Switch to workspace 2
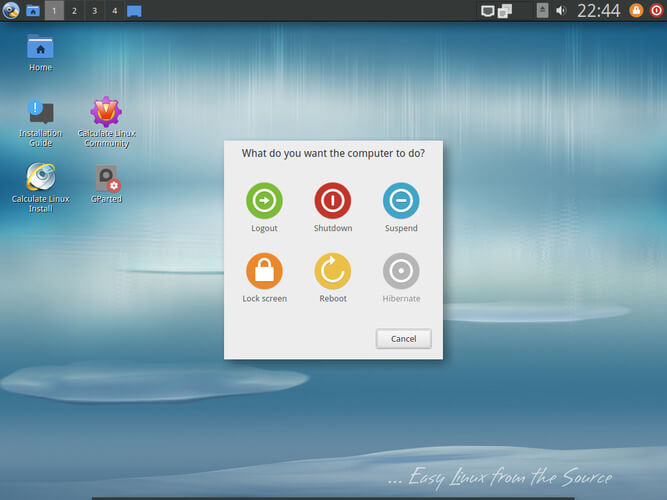 (74, 11)
